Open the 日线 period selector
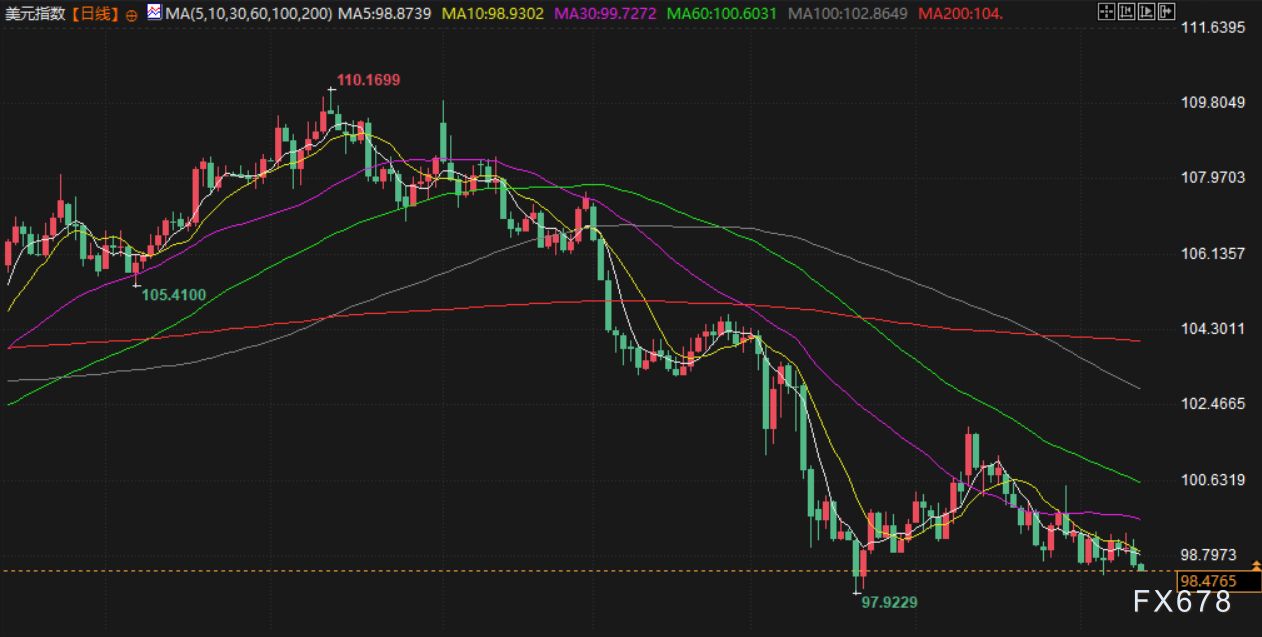Screen dimensions: 1262x637 (x=96, y=14)
